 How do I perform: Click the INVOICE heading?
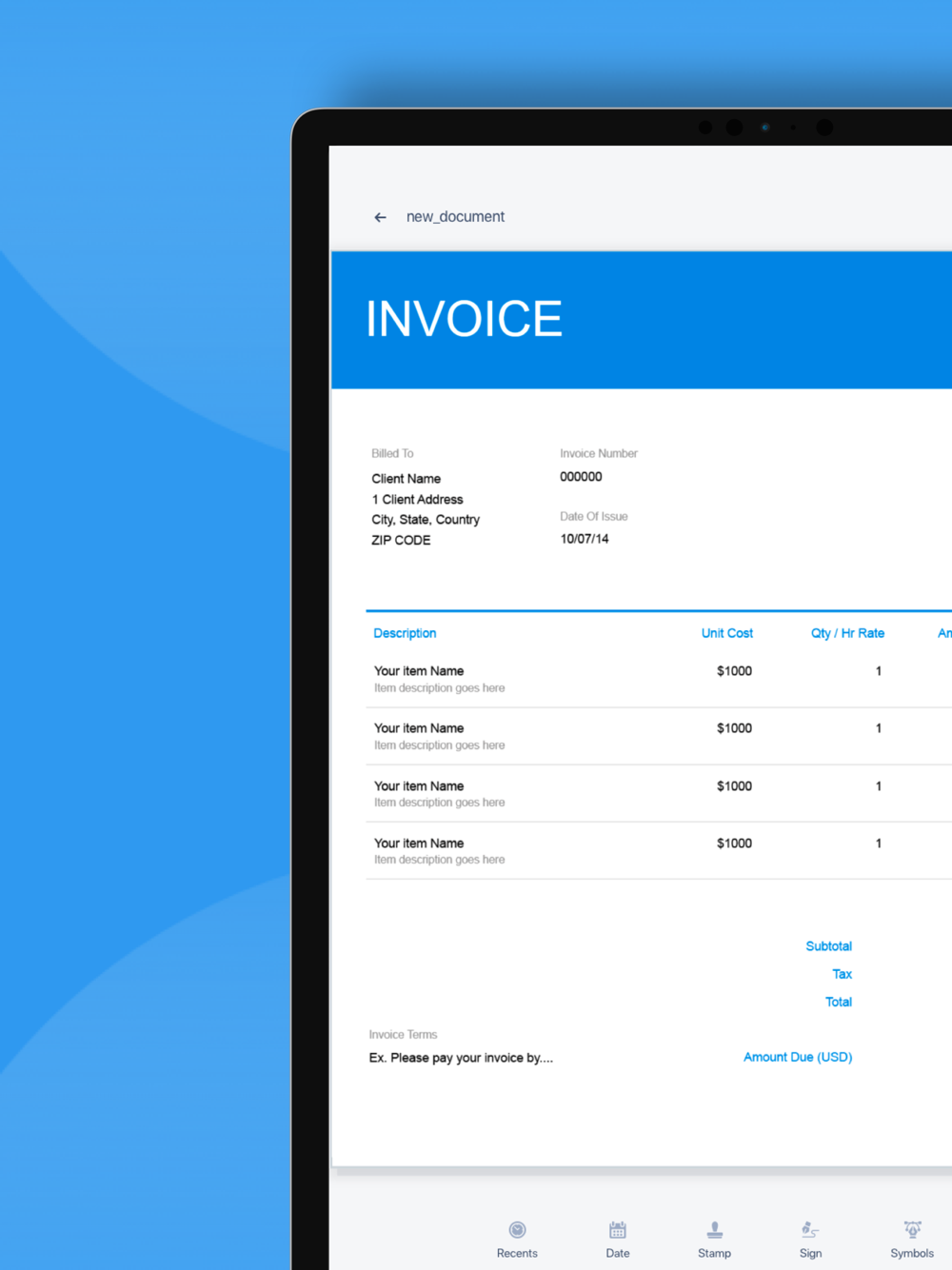[x=464, y=319]
